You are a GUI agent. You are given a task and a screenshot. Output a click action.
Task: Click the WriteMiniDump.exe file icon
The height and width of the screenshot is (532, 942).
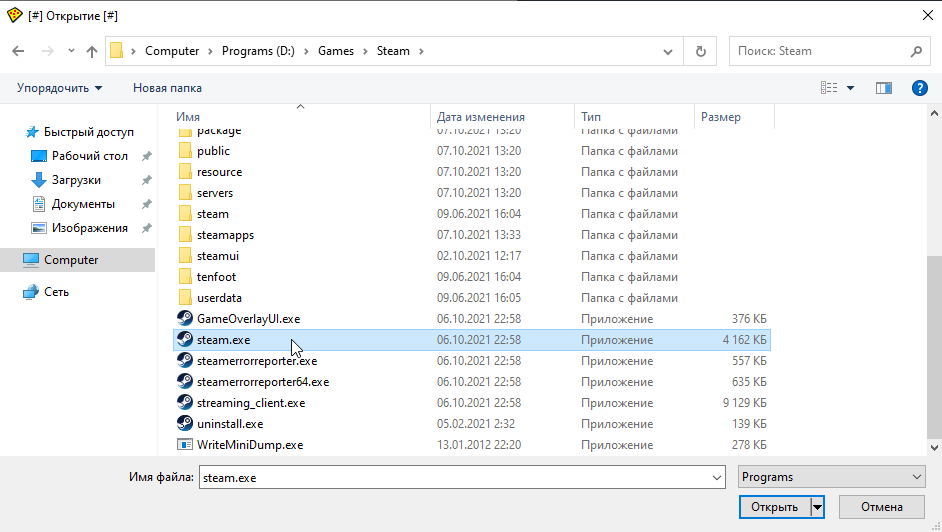point(185,444)
